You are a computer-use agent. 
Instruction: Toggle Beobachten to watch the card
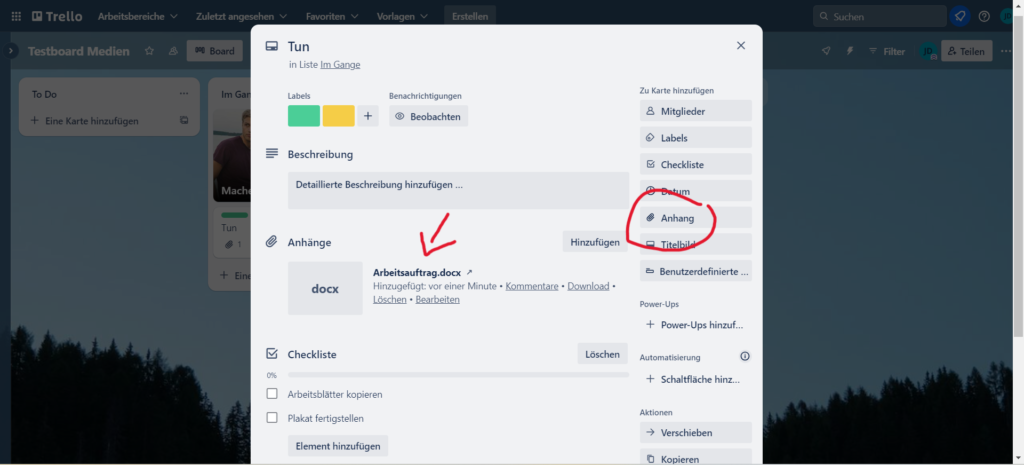[428, 116]
